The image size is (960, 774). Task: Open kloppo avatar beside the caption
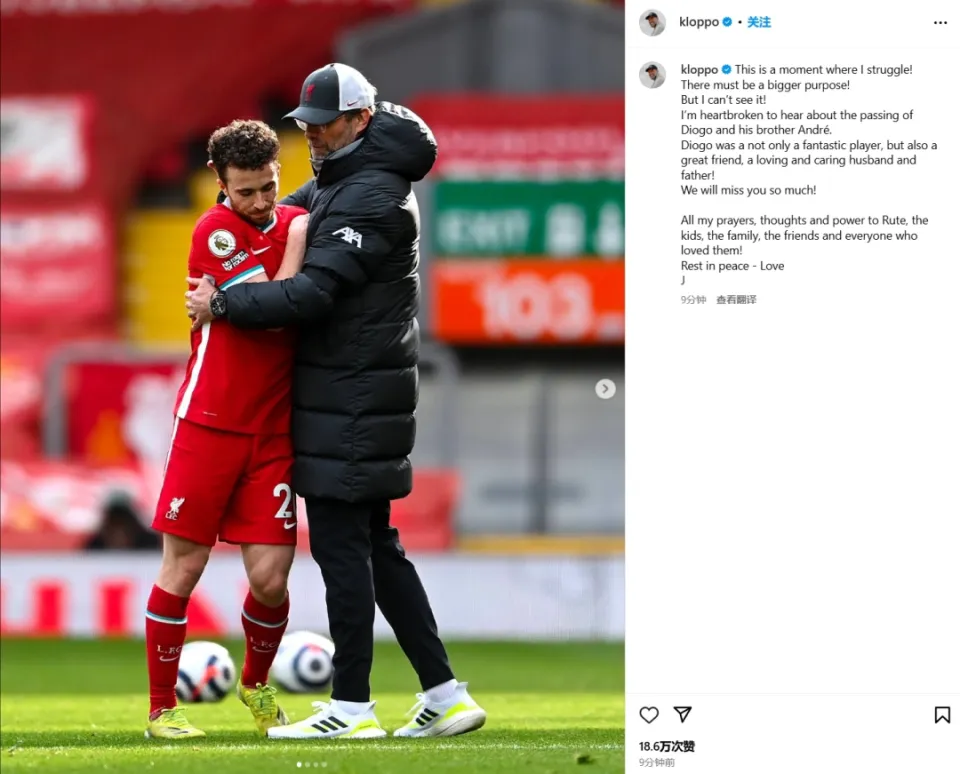coord(652,75)
